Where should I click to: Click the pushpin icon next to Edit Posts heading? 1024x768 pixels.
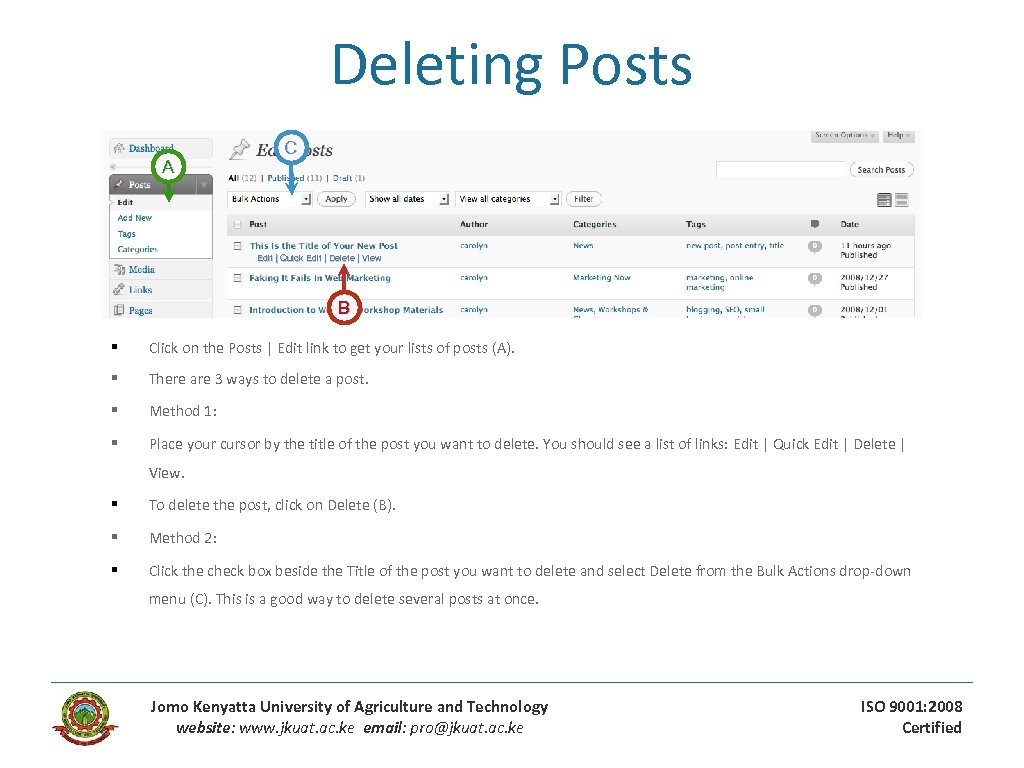click(238, 147)
